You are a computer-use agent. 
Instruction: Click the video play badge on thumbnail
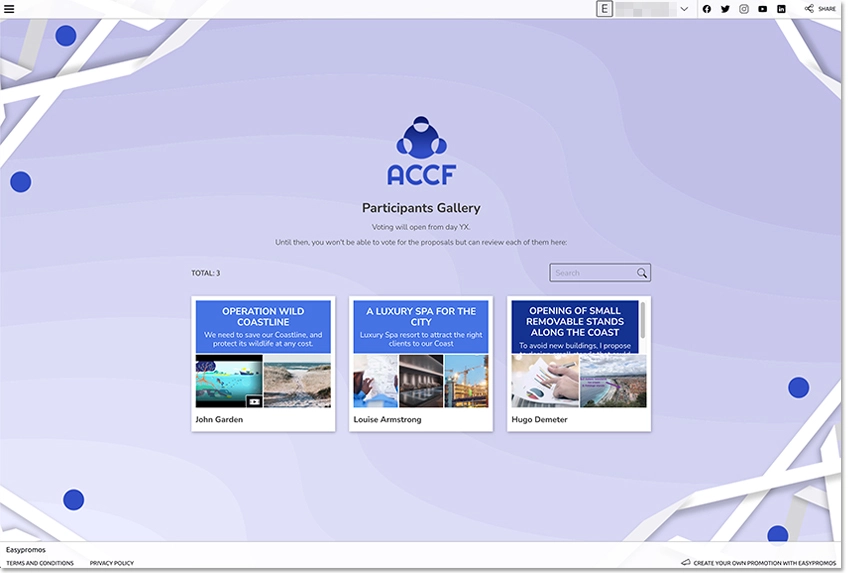pyautogui.click(x=254, y=401)
